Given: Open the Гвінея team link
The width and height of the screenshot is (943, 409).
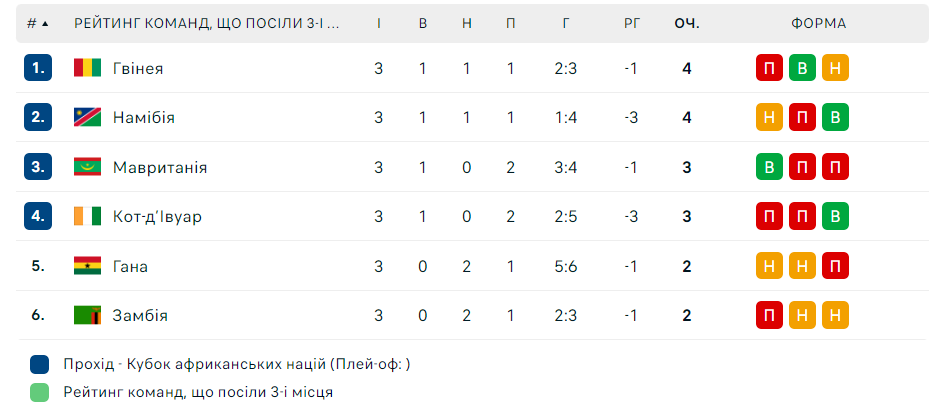Looking at the screenshot, I should coord(138,68).
